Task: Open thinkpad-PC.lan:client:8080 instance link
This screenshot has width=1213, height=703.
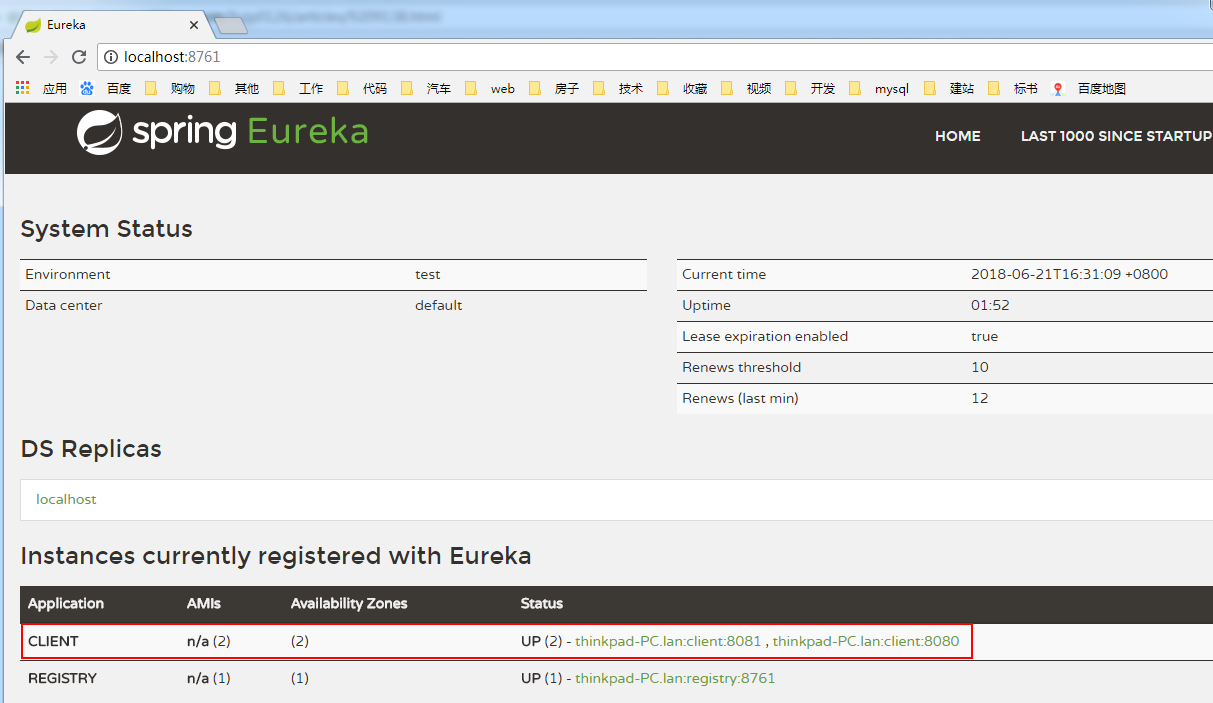Action: (x=866, y=641)
